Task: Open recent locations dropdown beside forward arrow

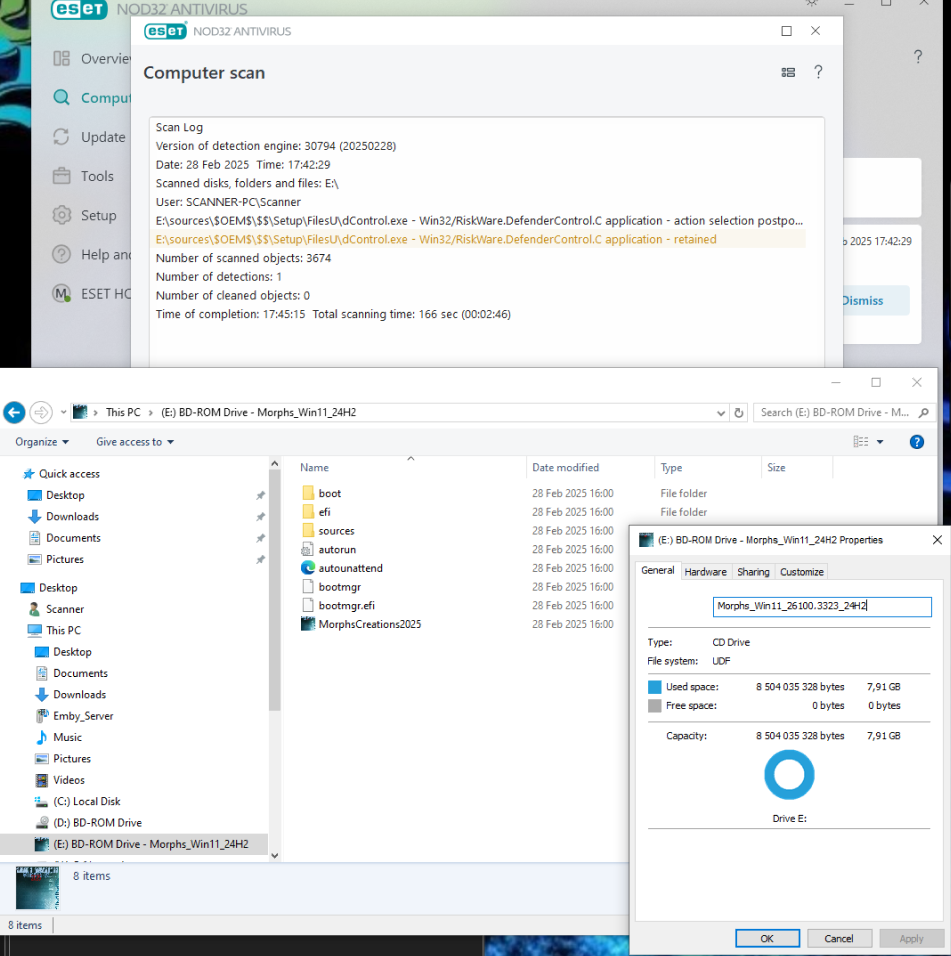Action: [63, 413]
